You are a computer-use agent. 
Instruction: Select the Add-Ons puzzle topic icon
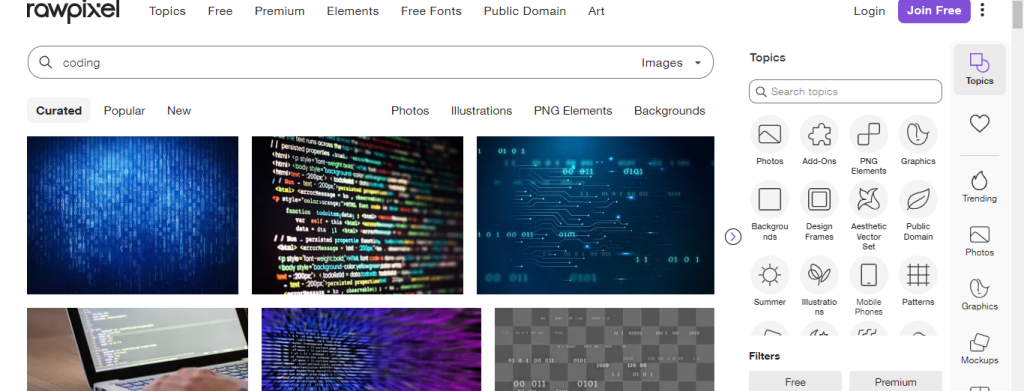click(x=819, y=134)
